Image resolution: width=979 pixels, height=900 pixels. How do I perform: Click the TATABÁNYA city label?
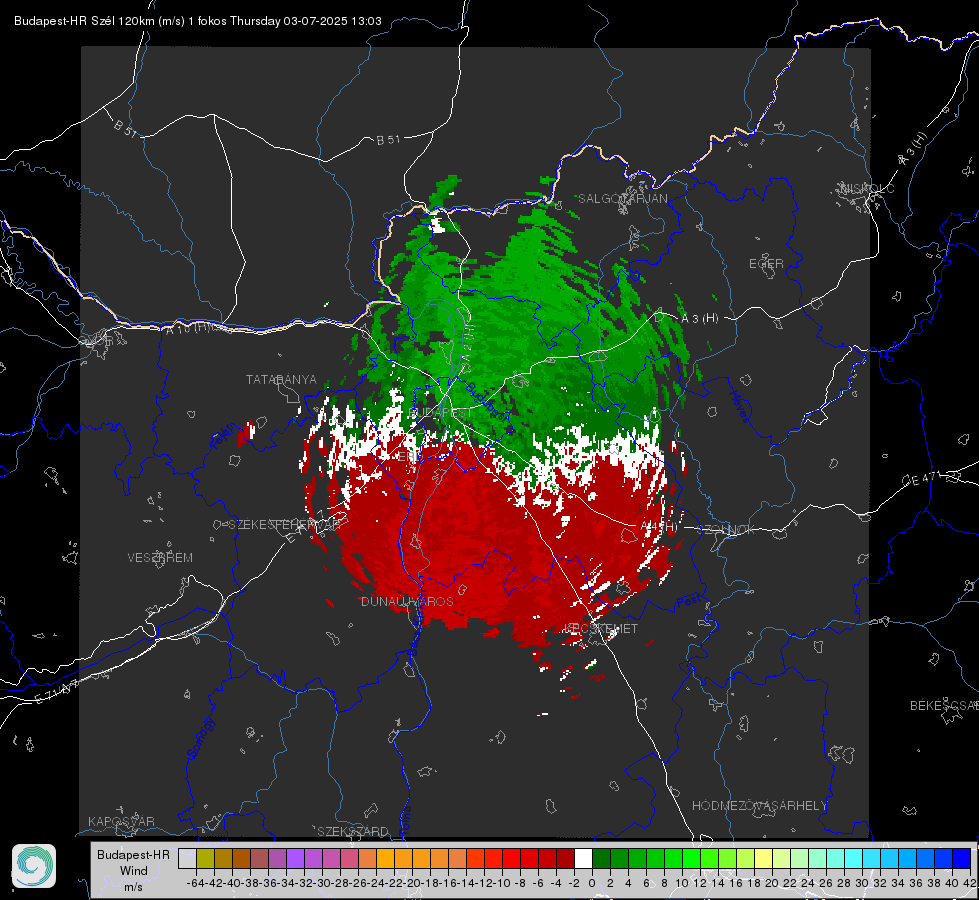tap(281, 379)
